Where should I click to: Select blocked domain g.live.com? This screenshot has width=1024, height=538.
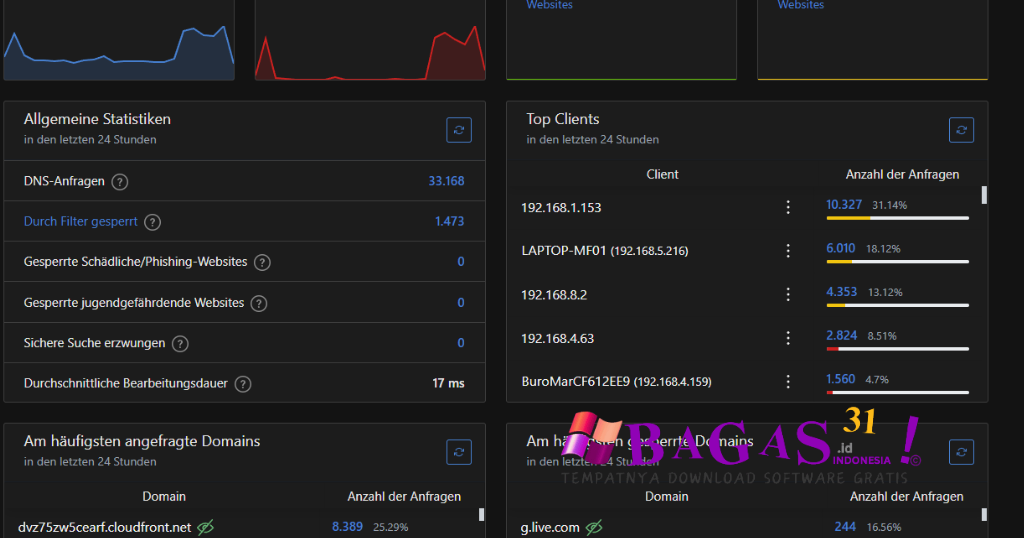coord(550,527)
